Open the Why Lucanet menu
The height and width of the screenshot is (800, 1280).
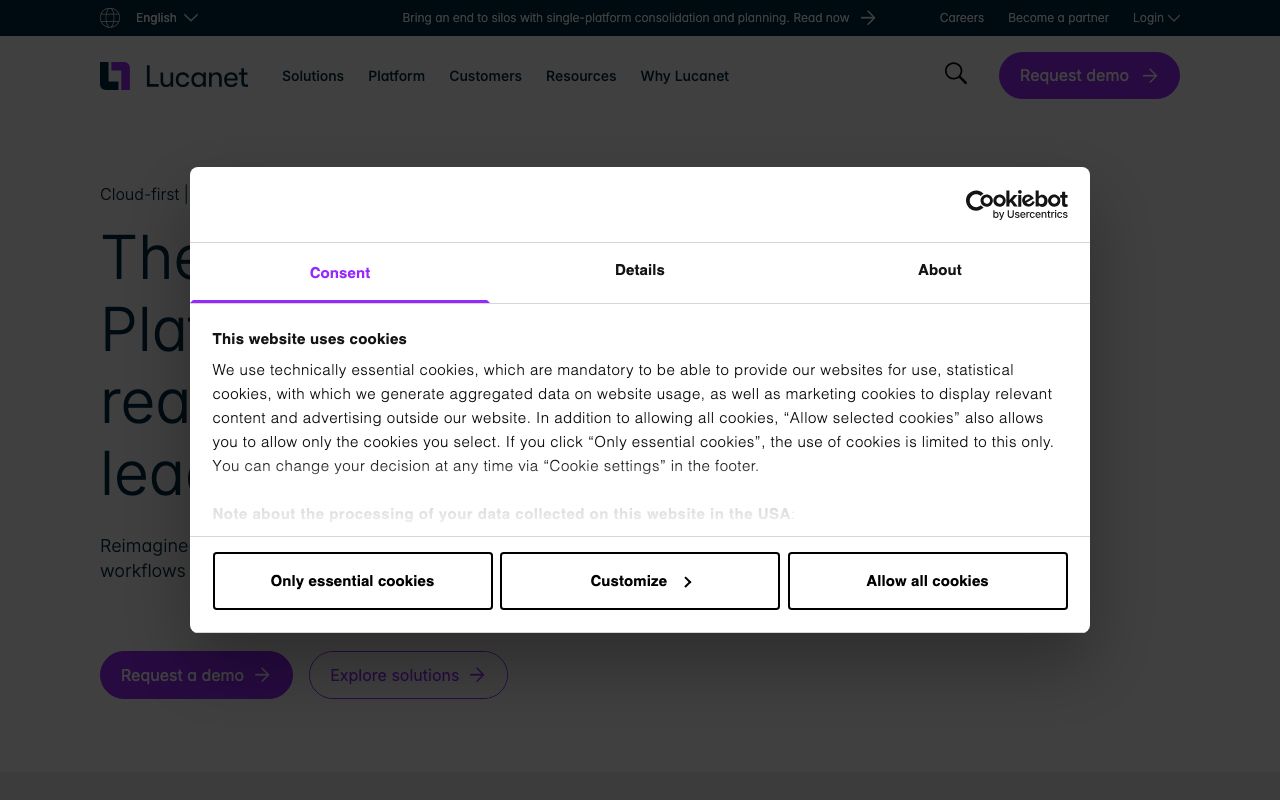[685, 76]
